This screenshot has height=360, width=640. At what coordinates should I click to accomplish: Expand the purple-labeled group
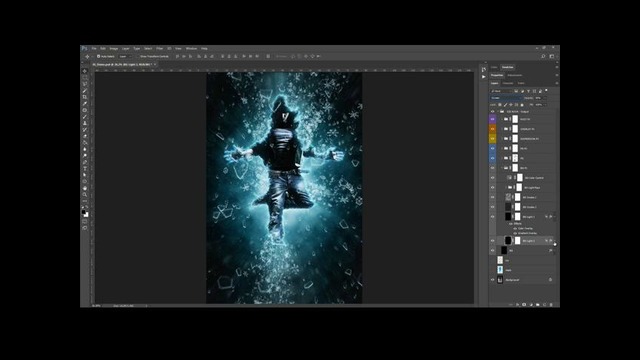click(x=502, y=119)
